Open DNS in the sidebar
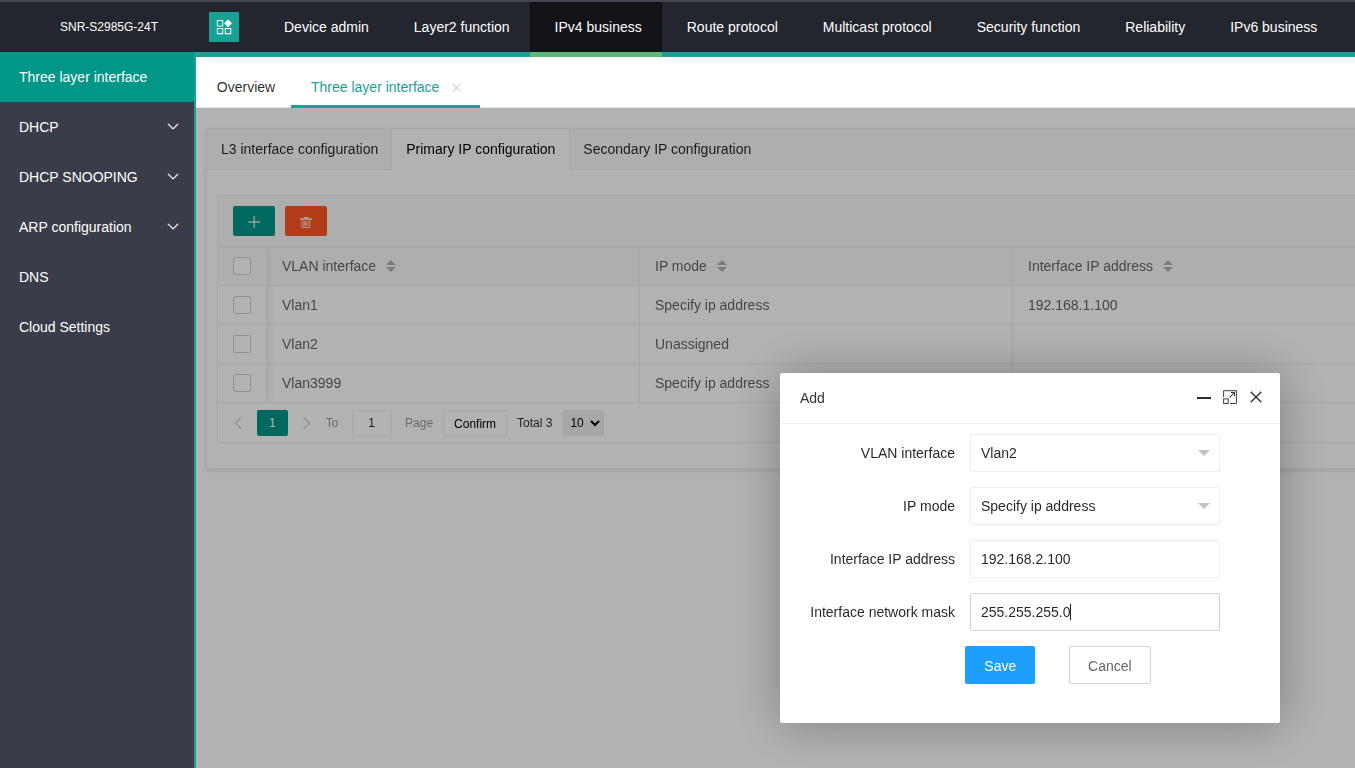1355x768 pixels. click(x=97, y=277)
